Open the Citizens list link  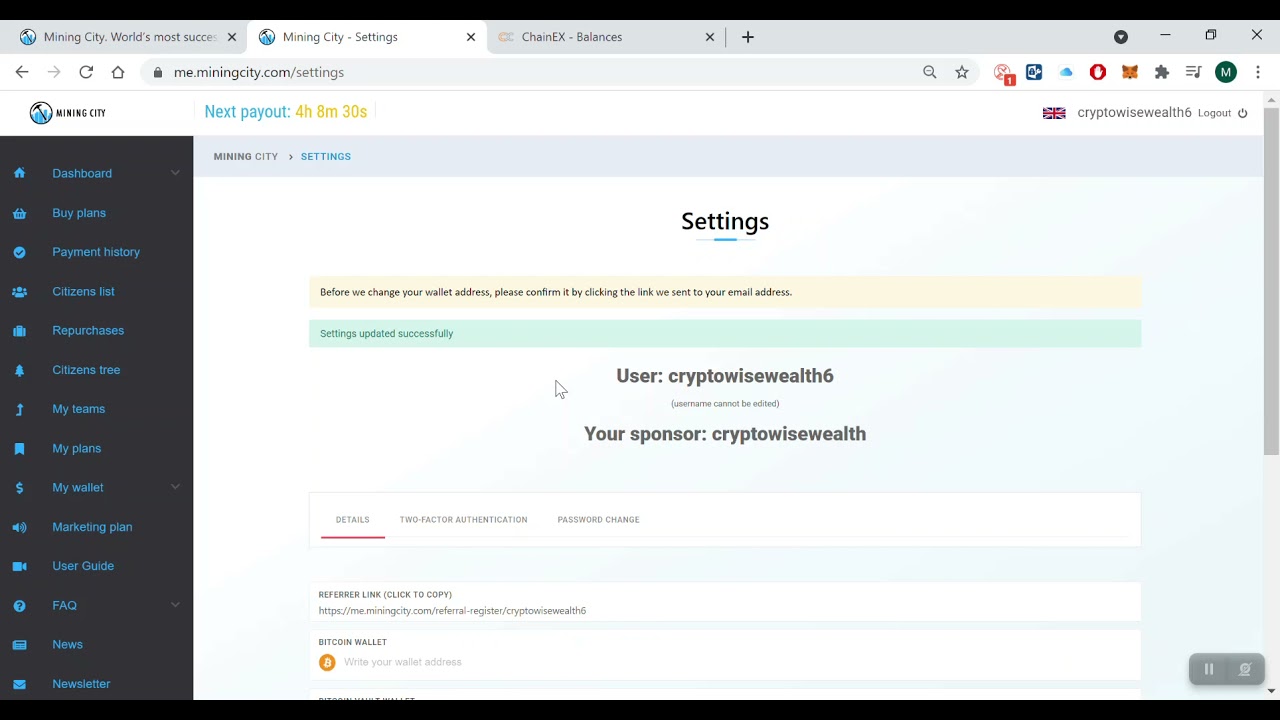83,292
